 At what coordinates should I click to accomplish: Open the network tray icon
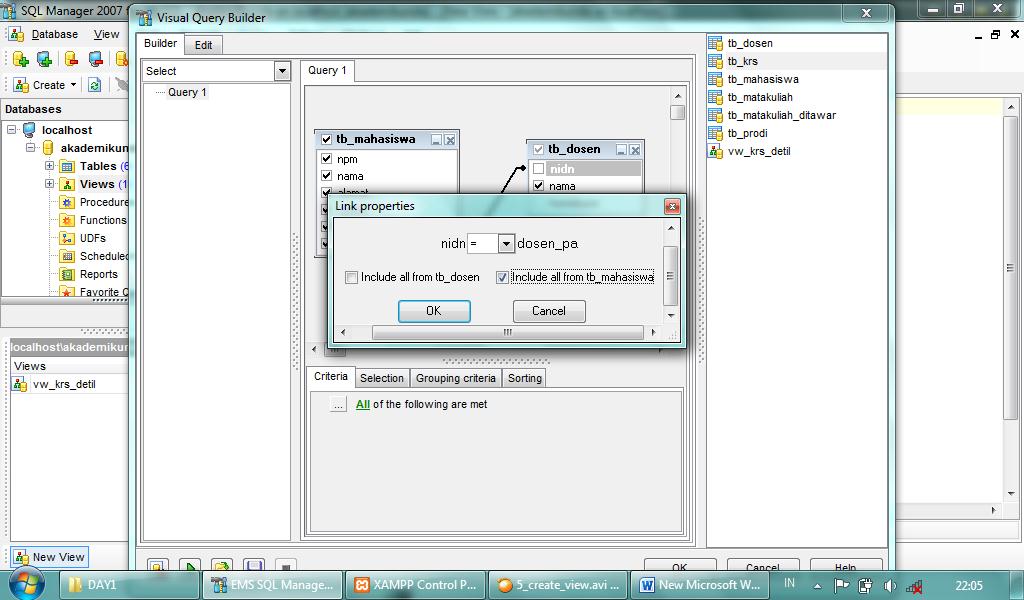(914, 586)
